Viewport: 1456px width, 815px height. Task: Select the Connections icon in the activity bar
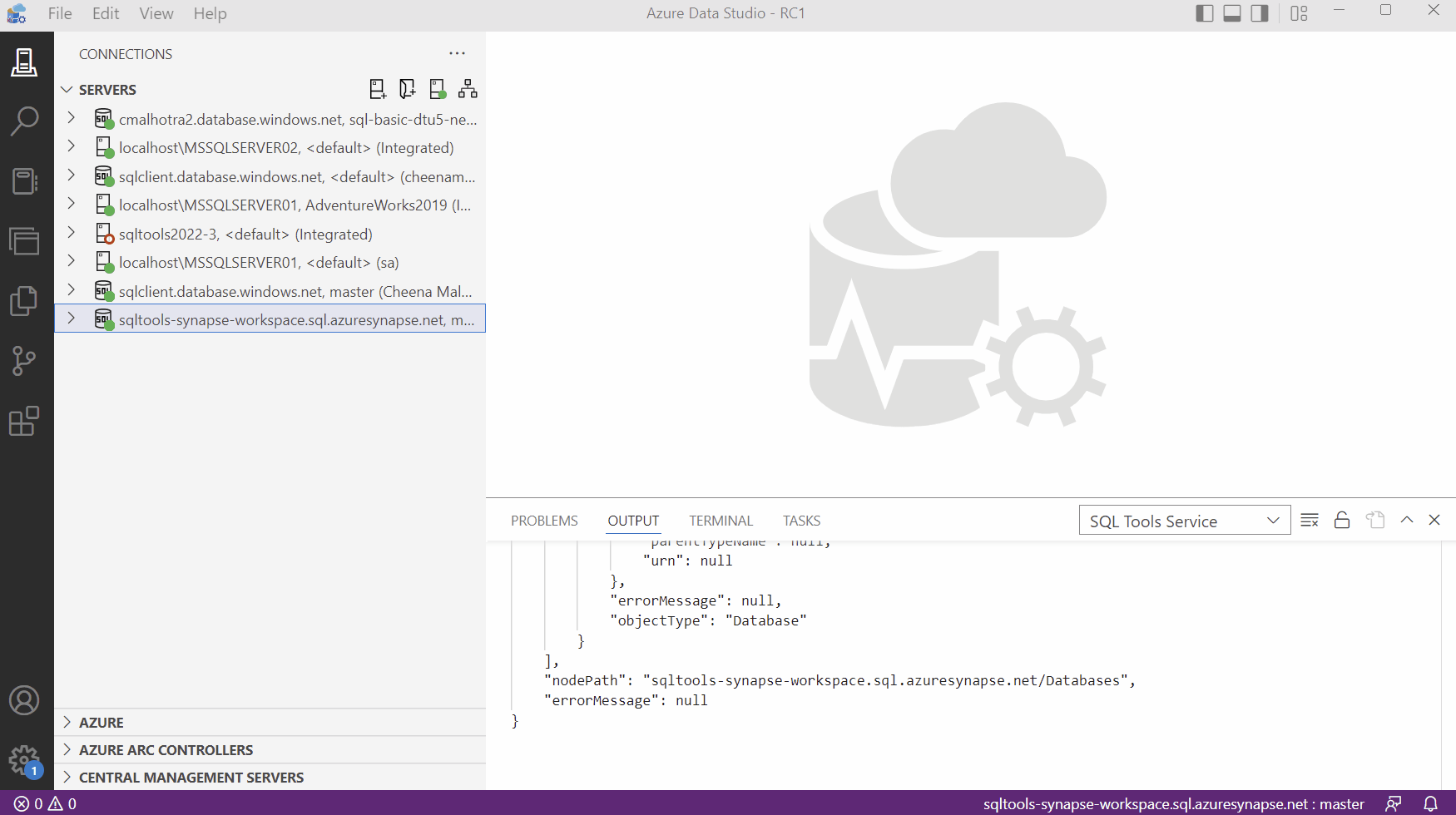[24, 62]
